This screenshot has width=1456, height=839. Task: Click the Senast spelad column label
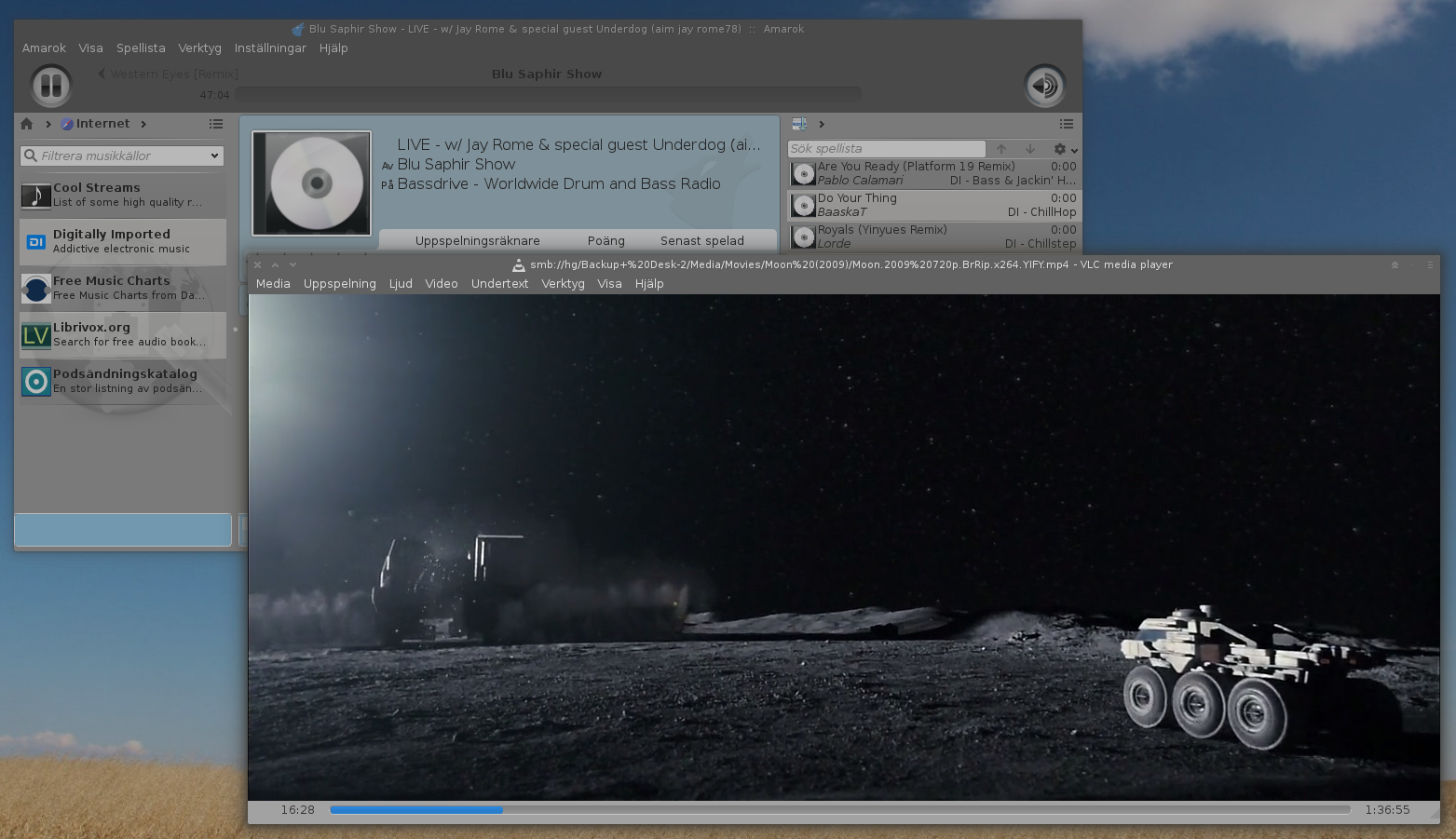pyautogui.click(x=702, y=240)
